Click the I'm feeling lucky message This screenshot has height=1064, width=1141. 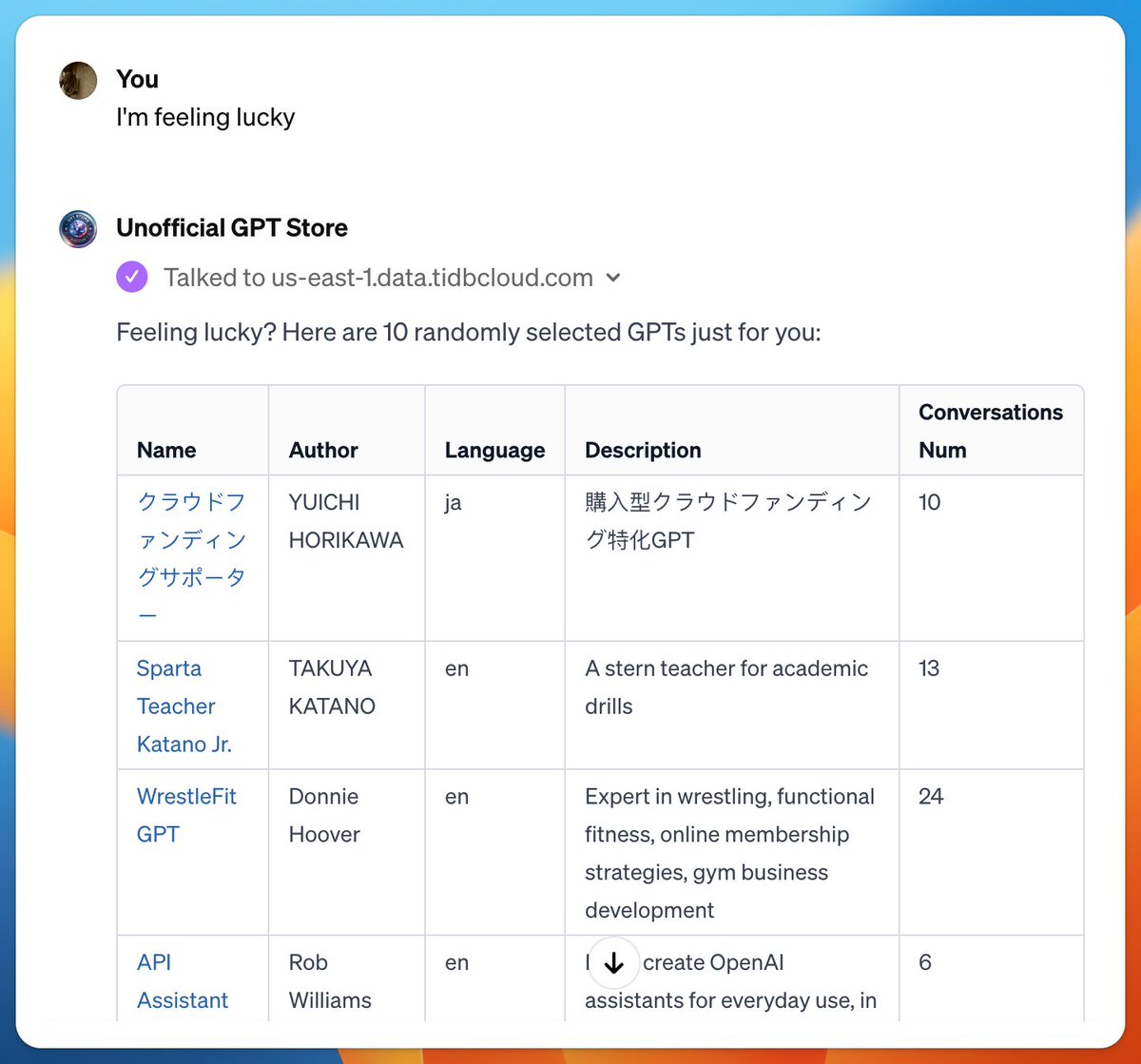click(205, 117)
